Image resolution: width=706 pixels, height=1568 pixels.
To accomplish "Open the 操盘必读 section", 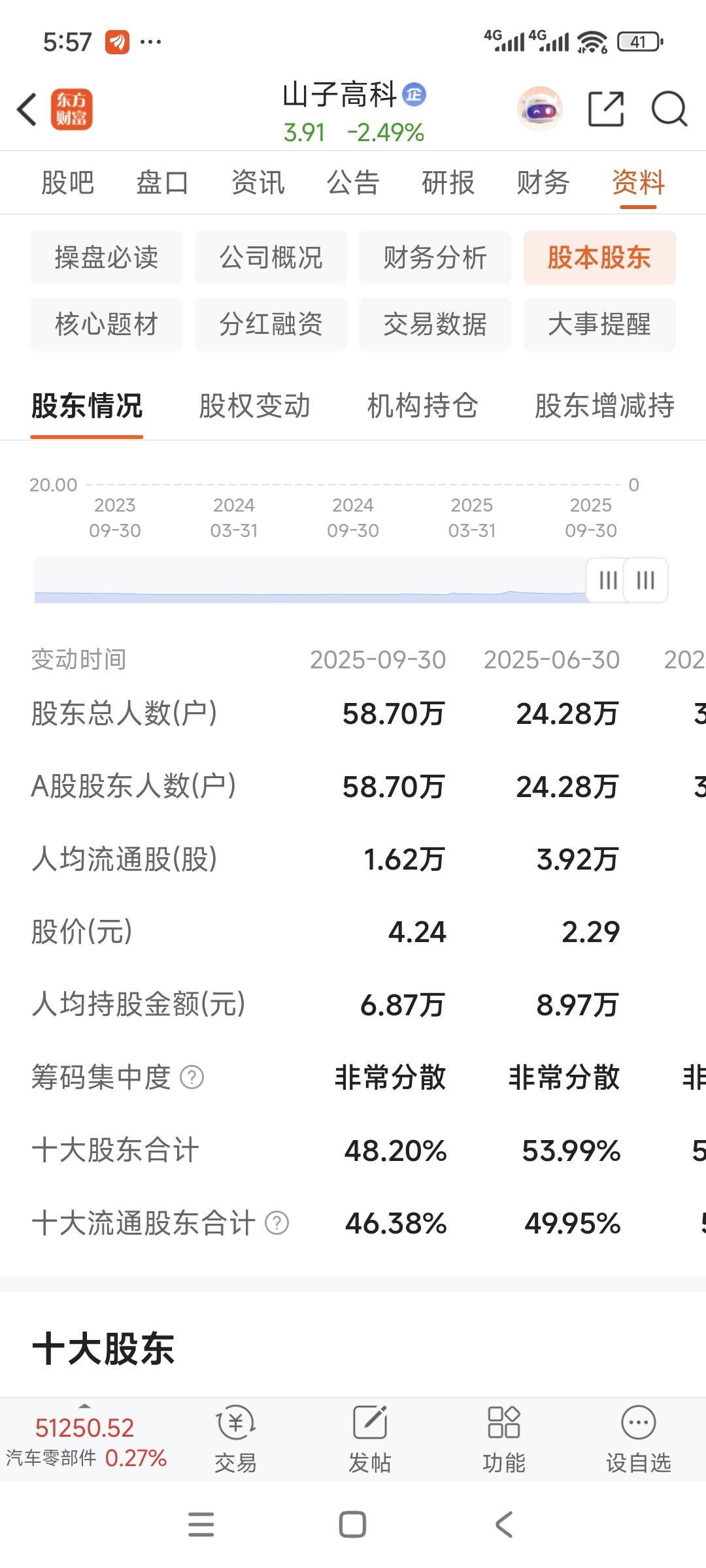I will click(106, 257).
